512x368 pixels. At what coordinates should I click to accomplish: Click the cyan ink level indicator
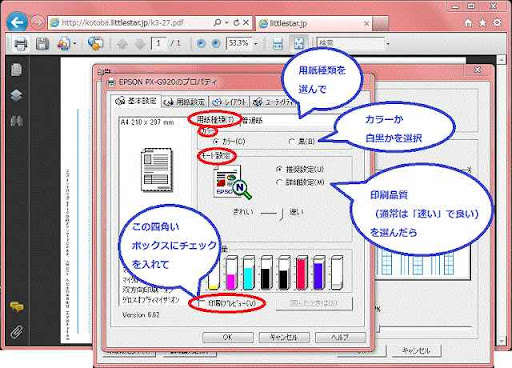coord(249,272)
